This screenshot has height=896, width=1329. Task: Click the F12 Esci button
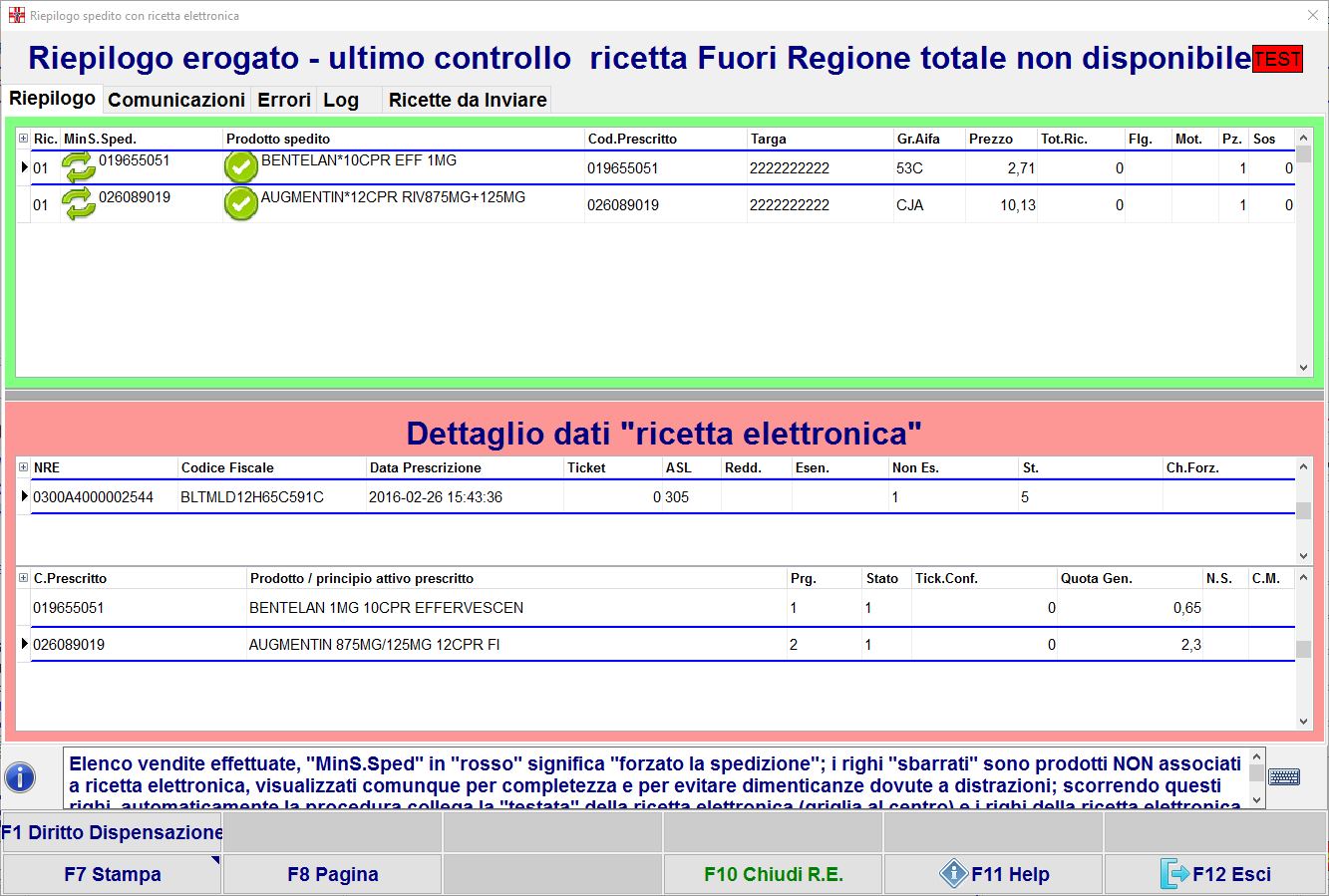(x=1214, y=874)
